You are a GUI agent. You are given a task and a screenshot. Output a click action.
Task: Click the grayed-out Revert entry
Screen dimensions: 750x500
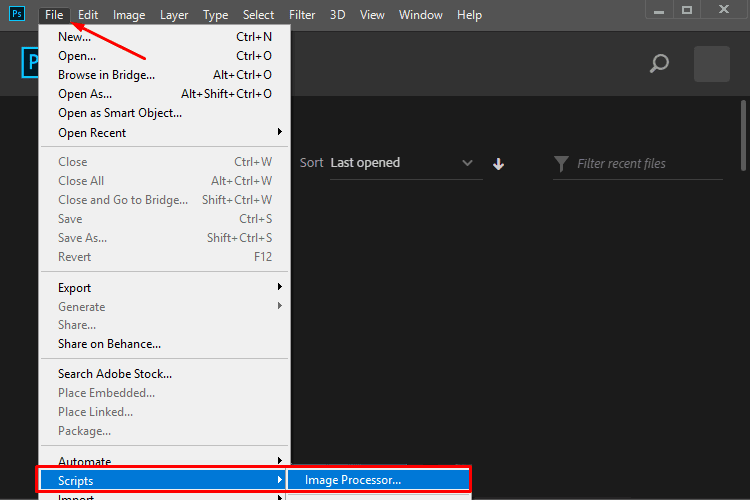click(x=165, y=257)
